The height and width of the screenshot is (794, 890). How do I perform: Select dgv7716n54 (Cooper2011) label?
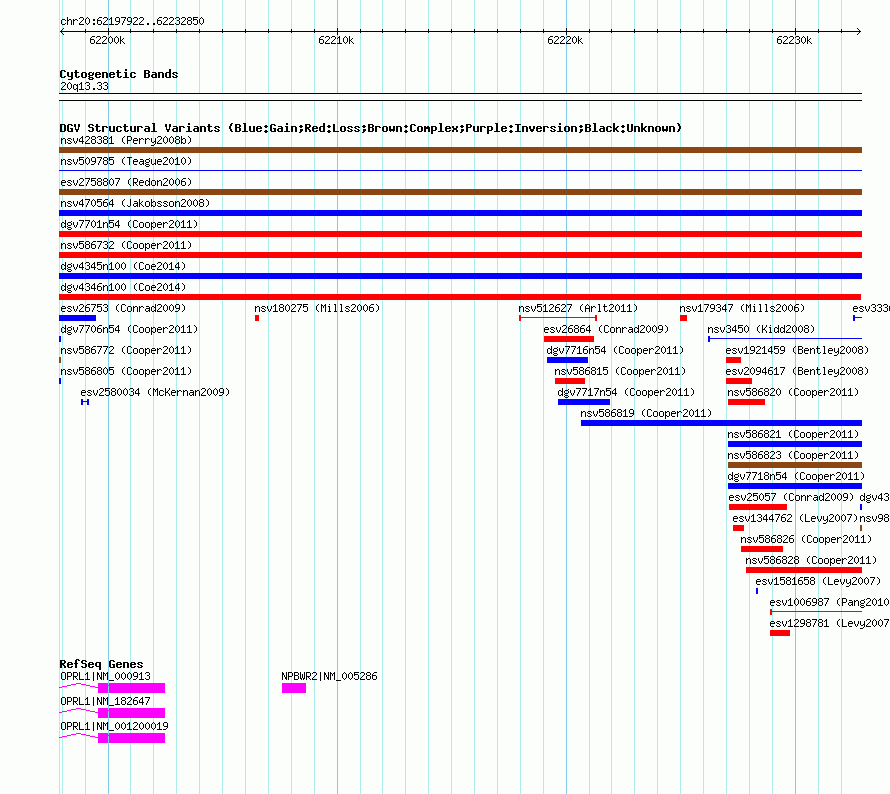615,350
